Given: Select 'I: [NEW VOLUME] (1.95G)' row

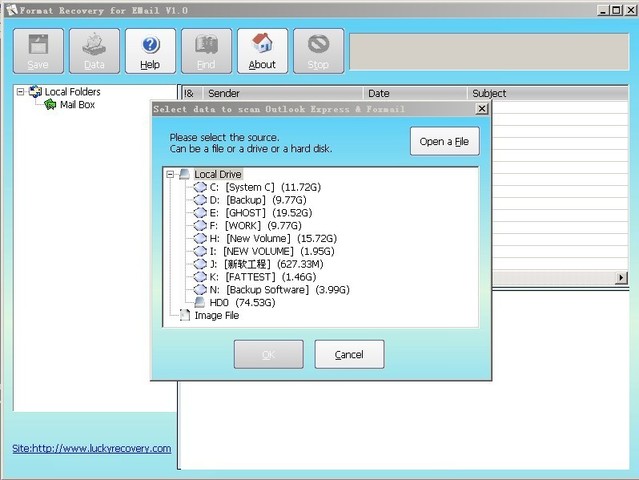Looking at the screenshot, I should pos(272,251).
